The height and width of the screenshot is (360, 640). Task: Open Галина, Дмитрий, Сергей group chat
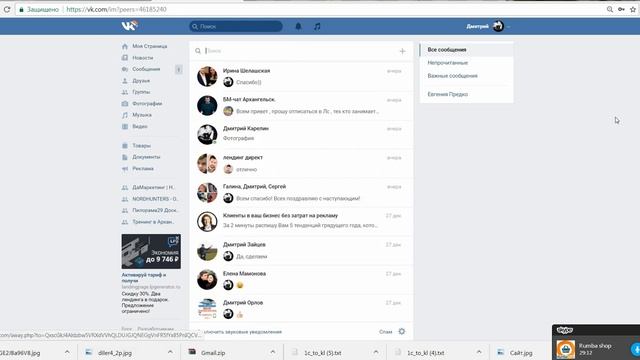point(301,193)
